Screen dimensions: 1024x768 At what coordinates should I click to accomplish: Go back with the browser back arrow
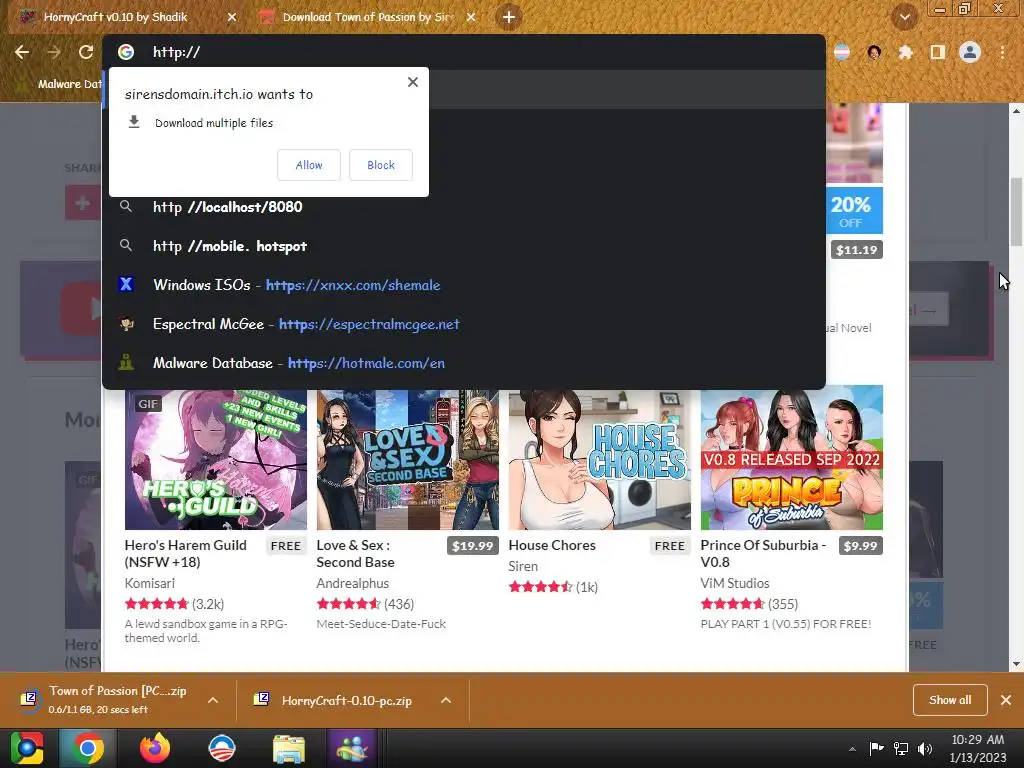(x=22, y=52)
